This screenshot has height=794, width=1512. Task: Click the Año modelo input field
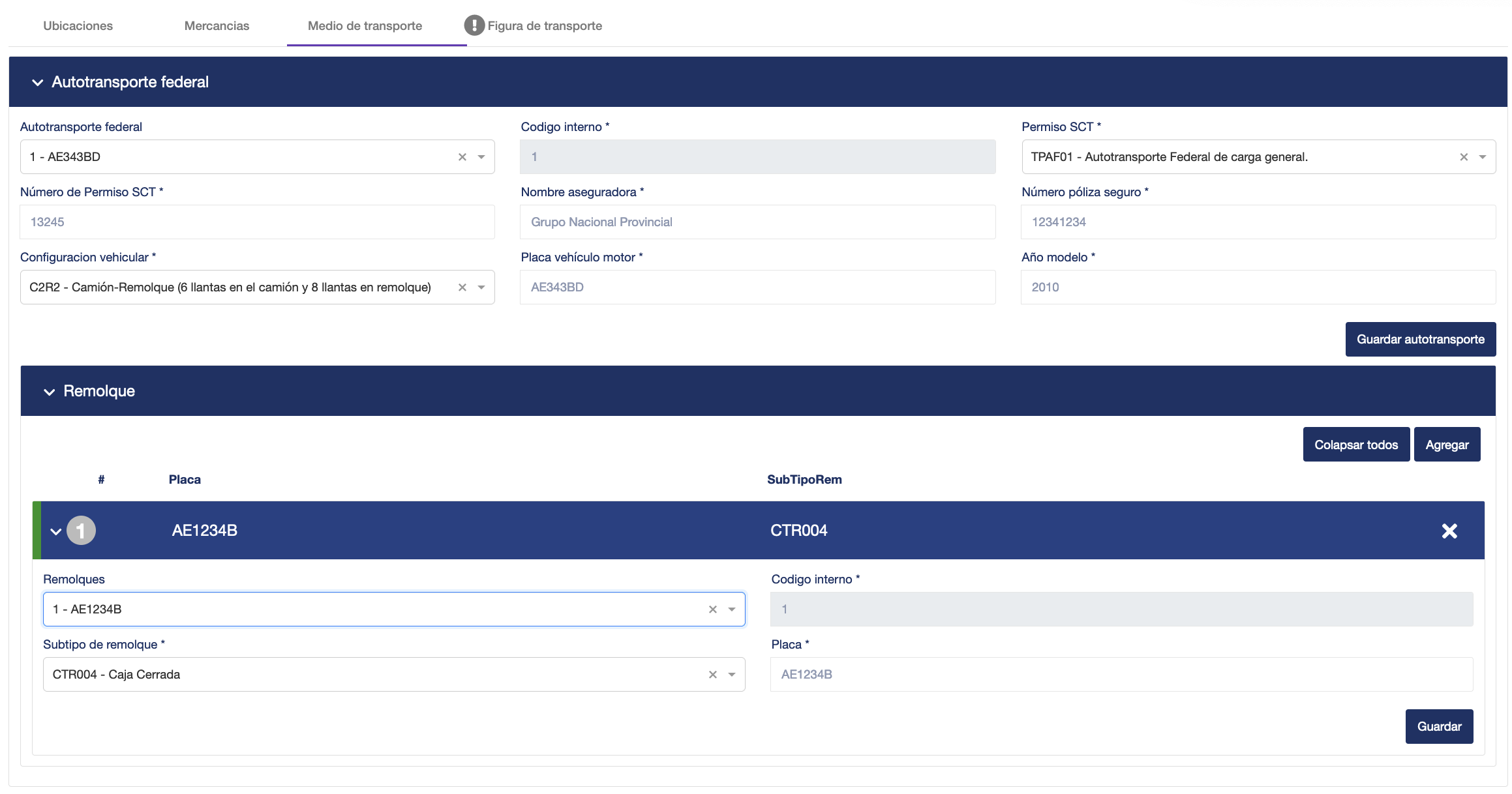[1258, 287]
